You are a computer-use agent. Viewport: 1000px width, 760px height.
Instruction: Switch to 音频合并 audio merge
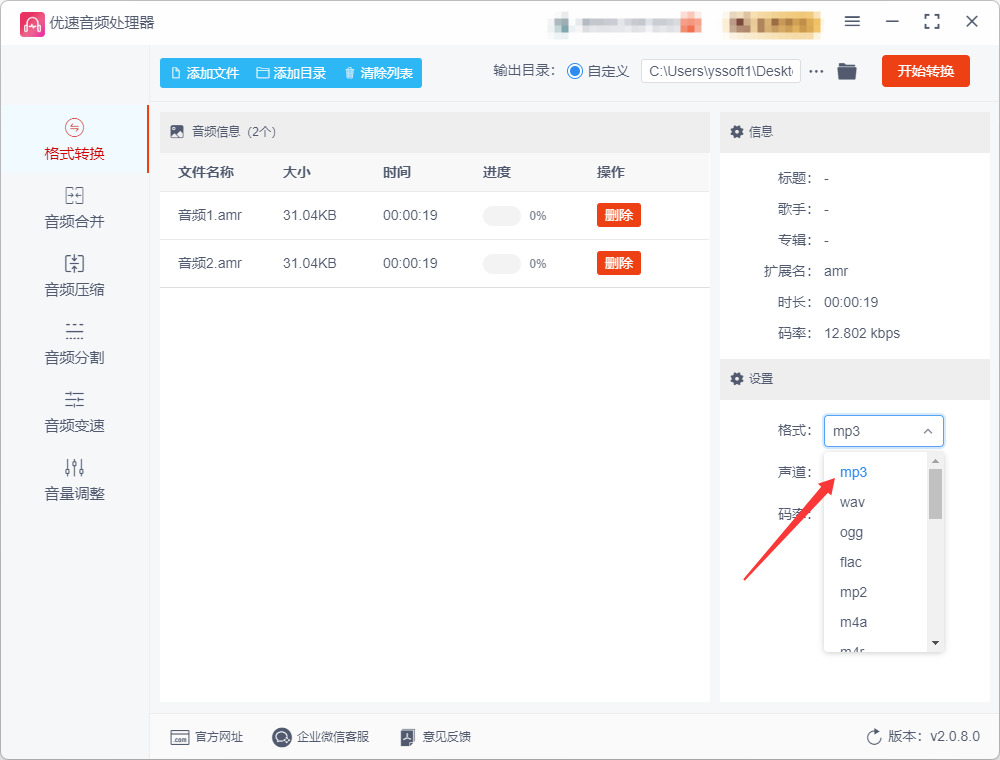[x=74, y=208]
